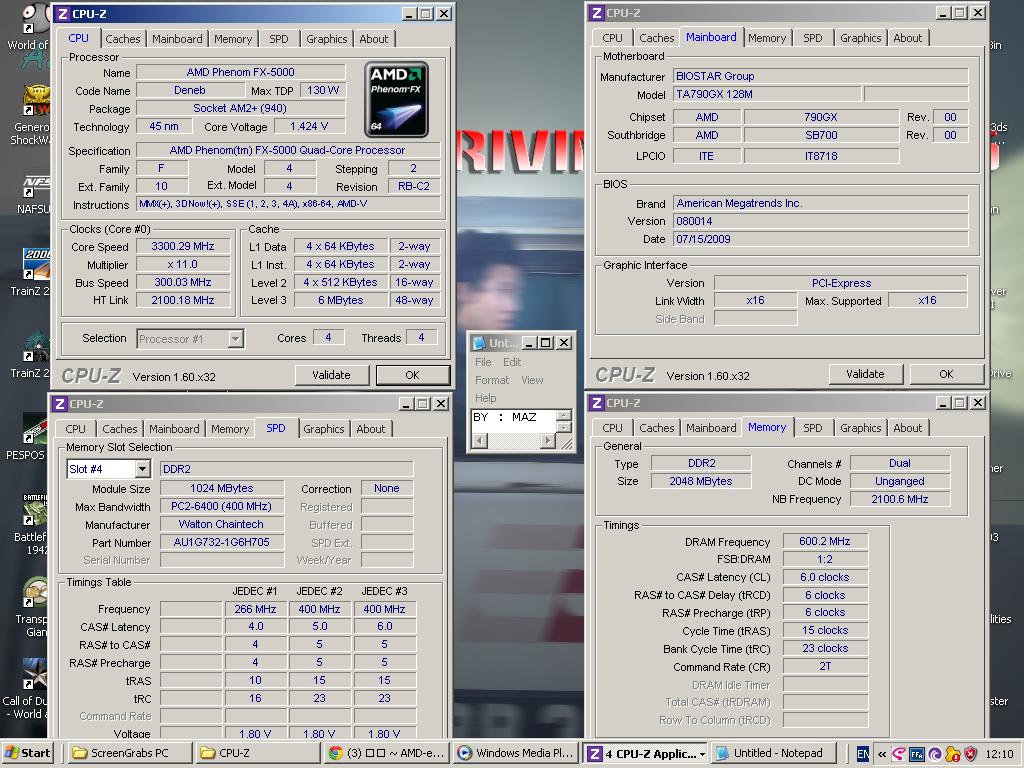Switch to Chrome AMD tab in taskbar
This screenshot has height=768, width=1024.
[386, 753]
